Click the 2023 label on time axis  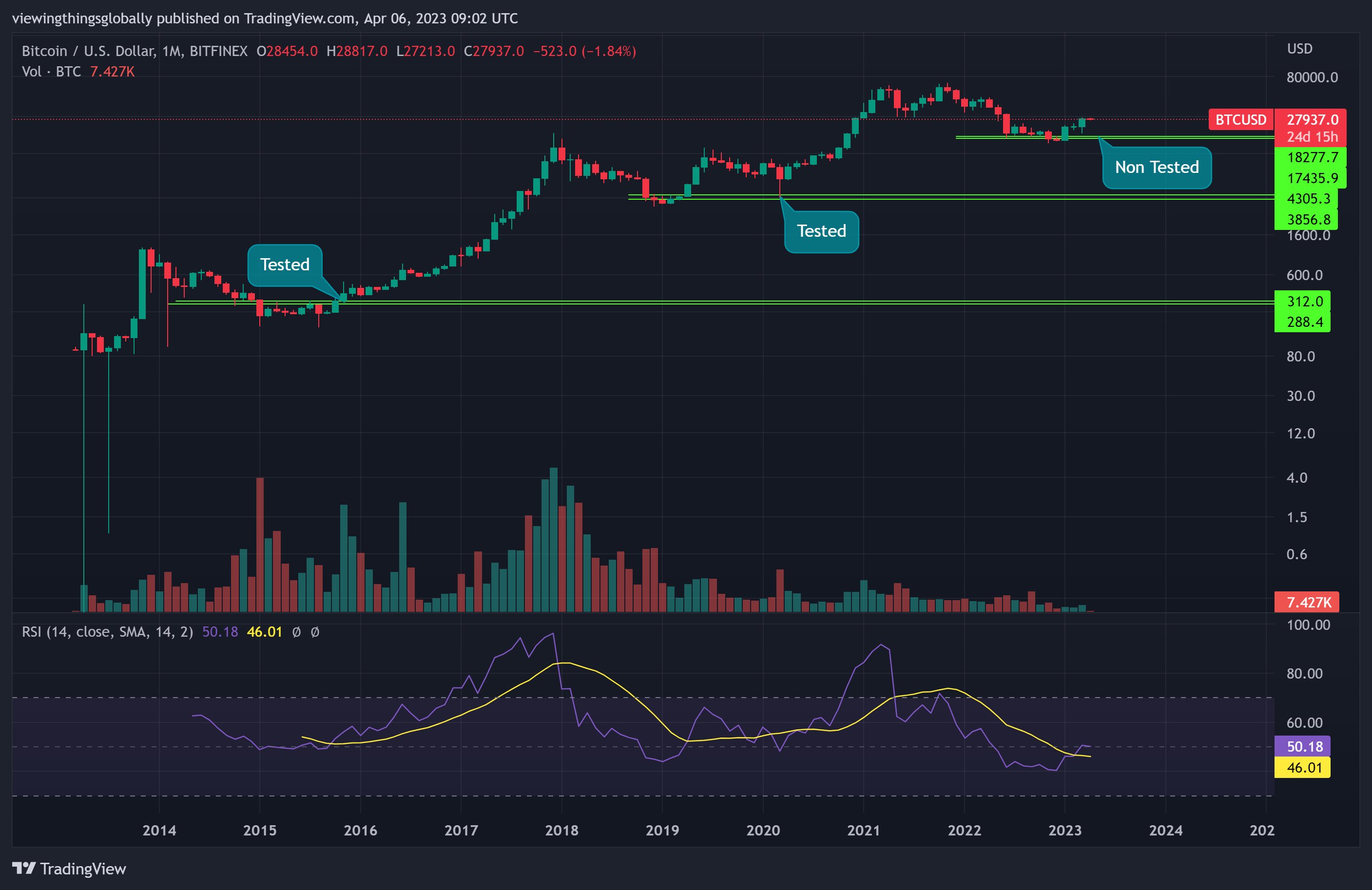pyautogui.click(x=1065, y=830)
